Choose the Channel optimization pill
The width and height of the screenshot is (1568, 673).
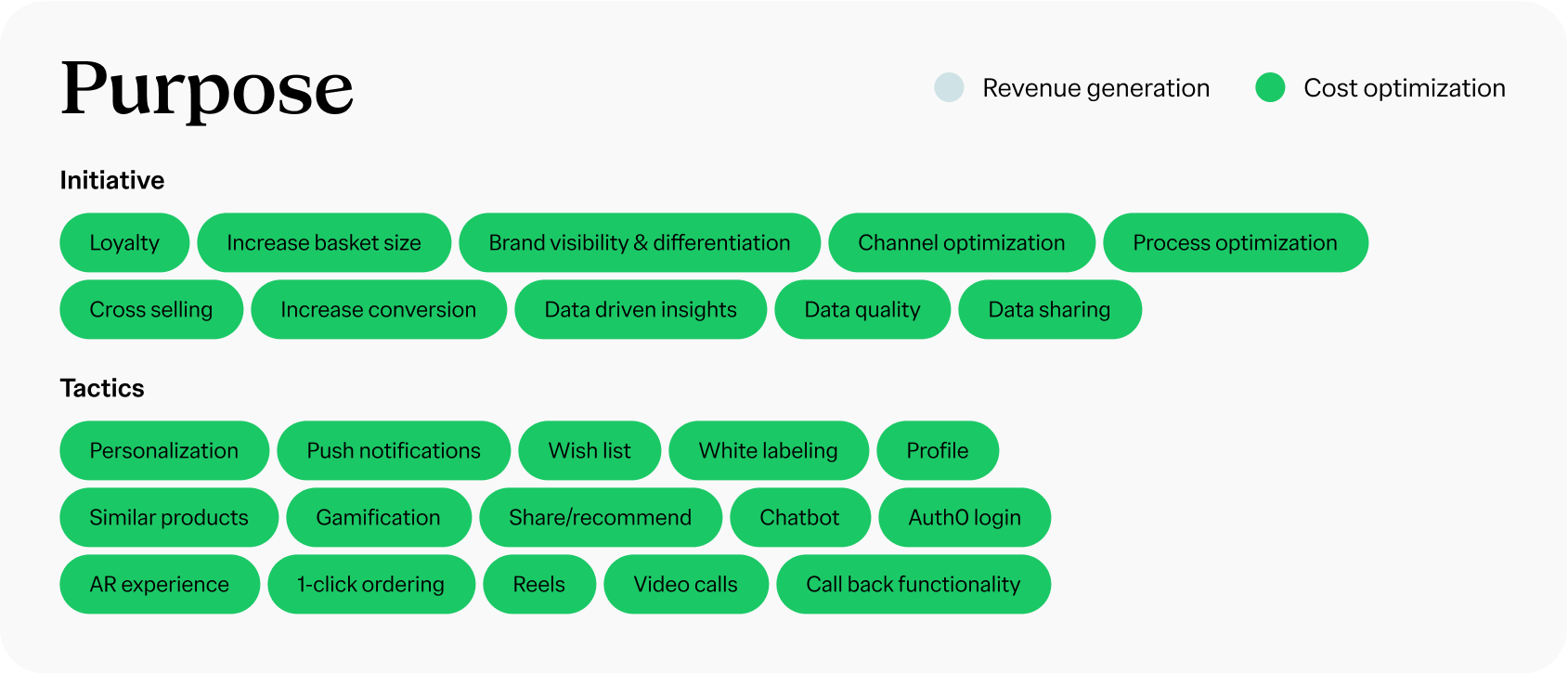[962, 243]
